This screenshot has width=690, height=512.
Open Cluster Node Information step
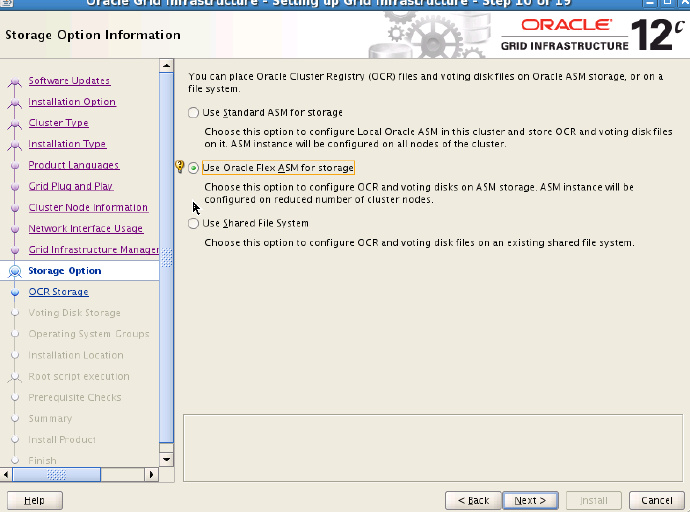88,207
